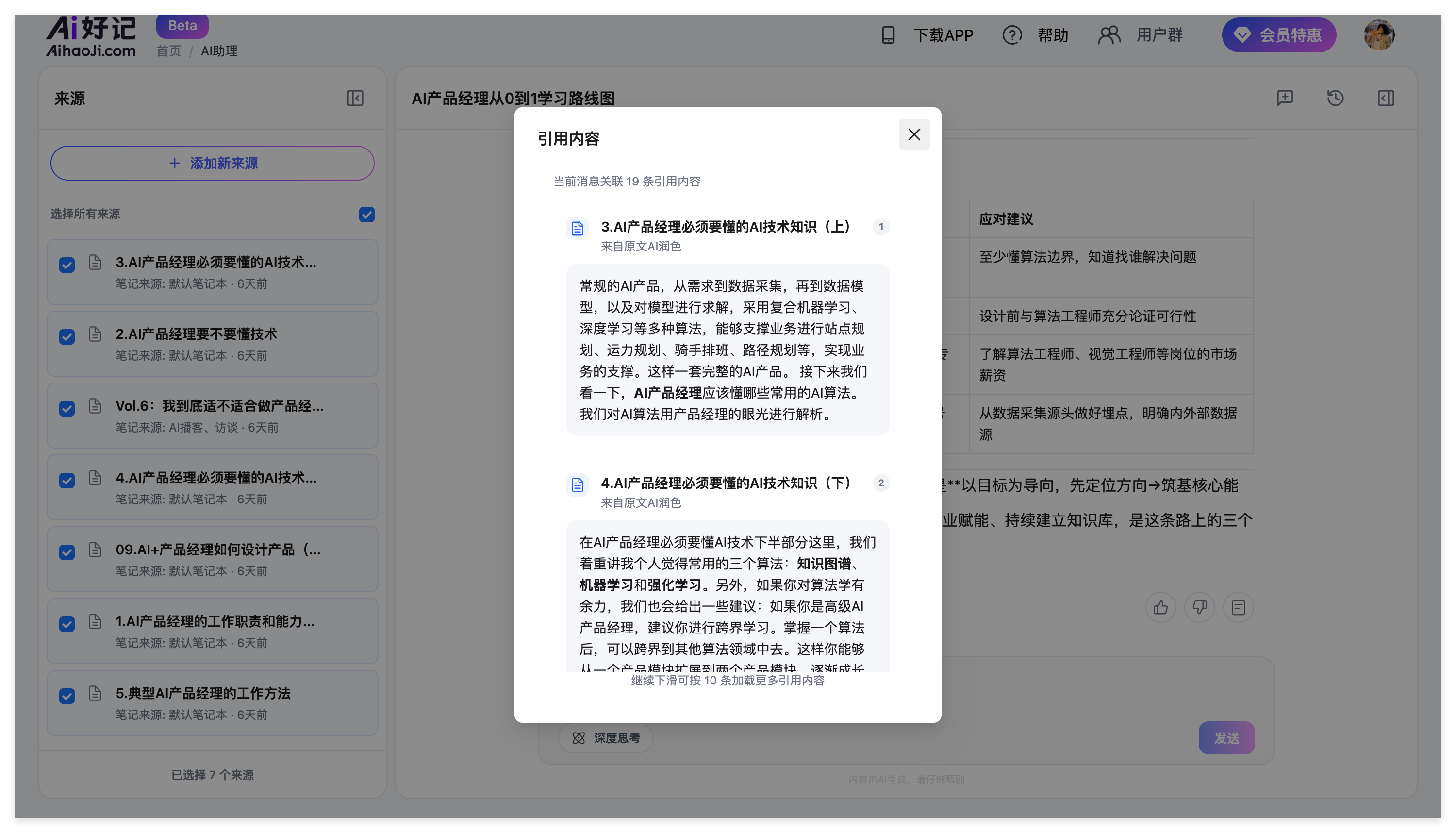Open citation title 4.AI产品经理必须要懂的AI技术知识（下）

726,483
